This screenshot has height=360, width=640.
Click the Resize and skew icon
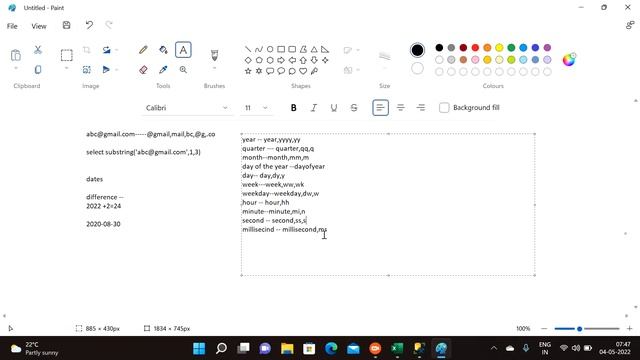click(x=87, y=70)
